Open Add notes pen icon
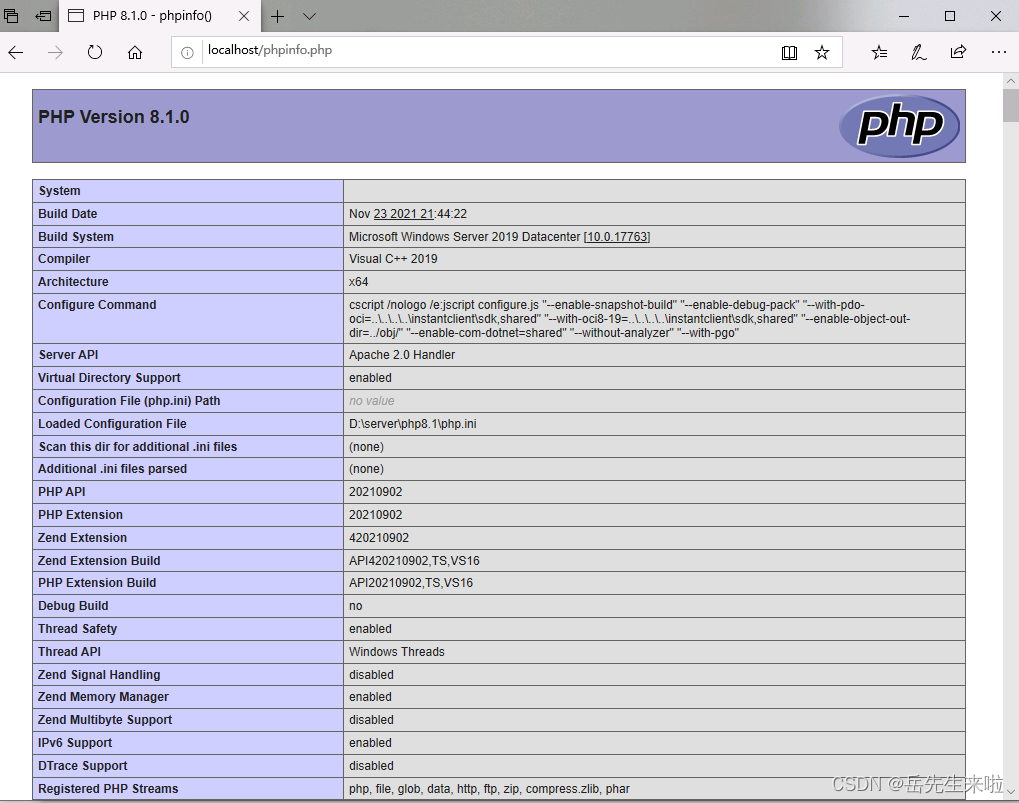 pos(918,53)
